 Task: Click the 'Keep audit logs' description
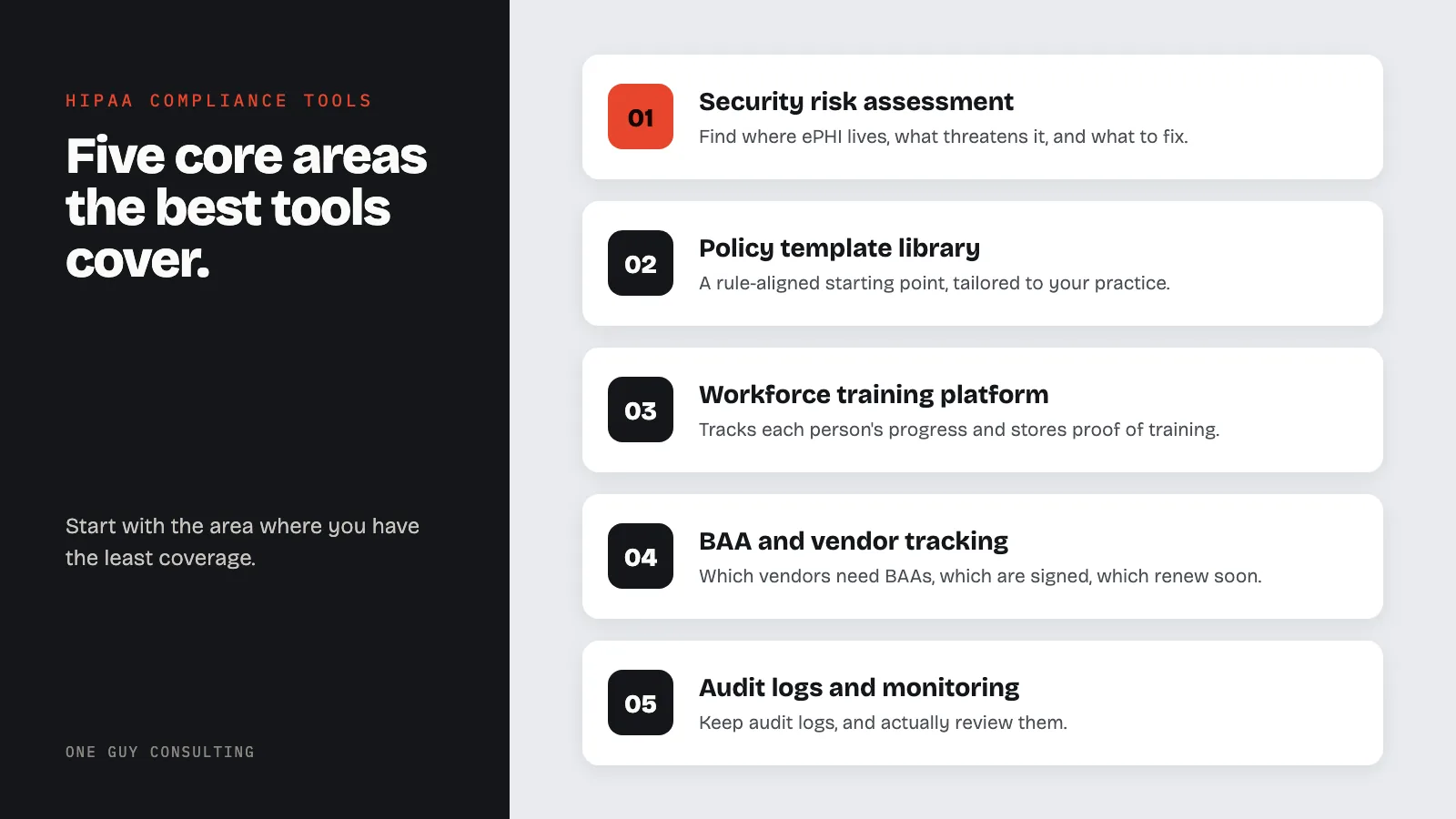[883, 723]
